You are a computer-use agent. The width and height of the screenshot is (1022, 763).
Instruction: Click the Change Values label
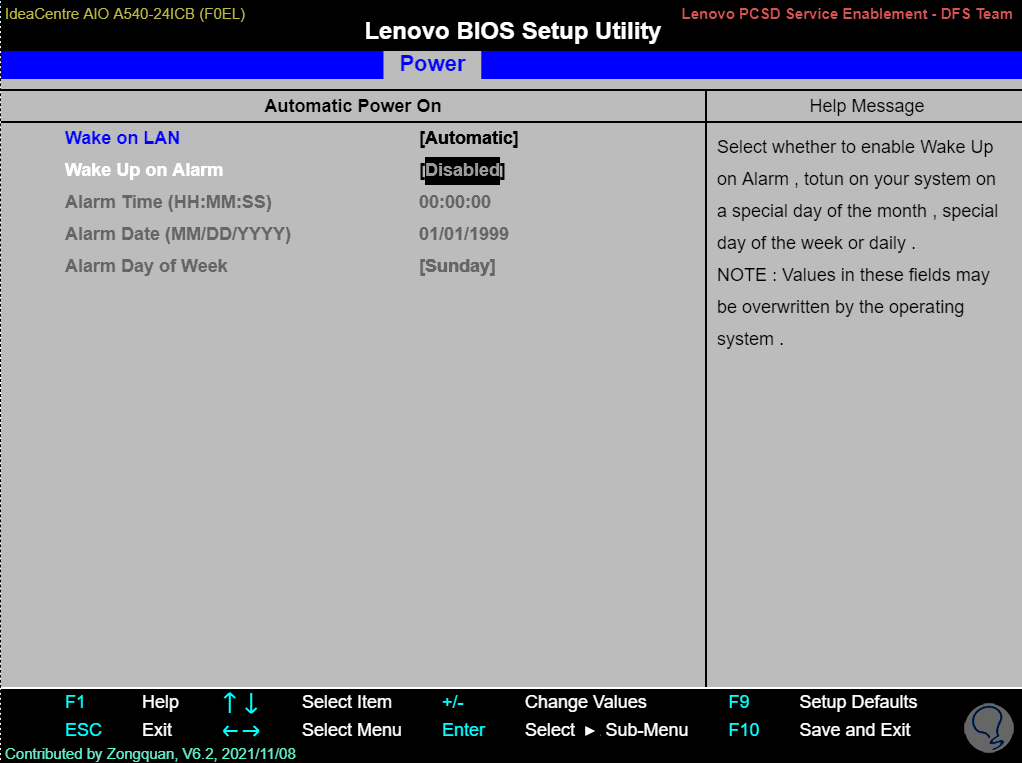585,702
